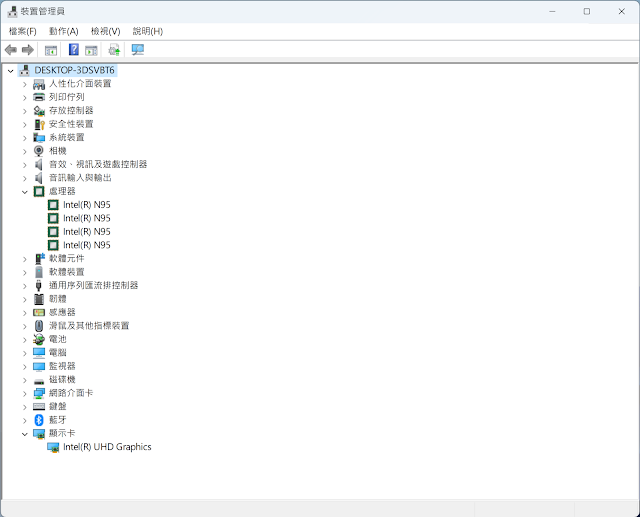Click the speaker icon beside 音效、視訊及遊戲控制器

39,165
